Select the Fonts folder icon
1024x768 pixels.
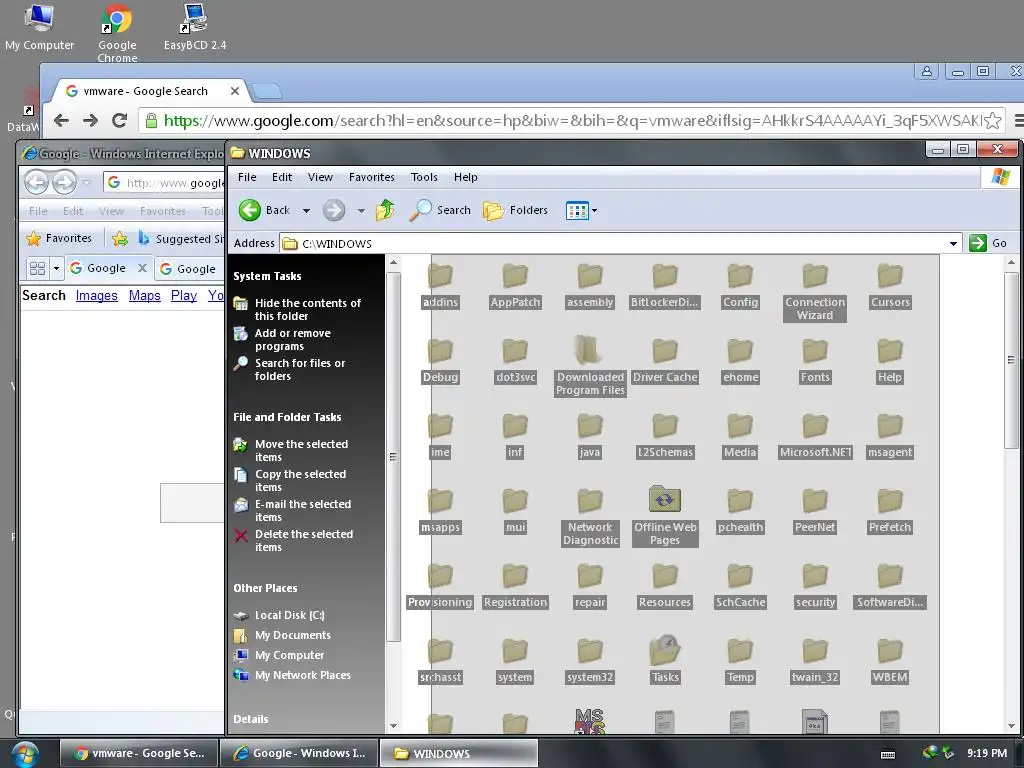click(x=815, y=351)
